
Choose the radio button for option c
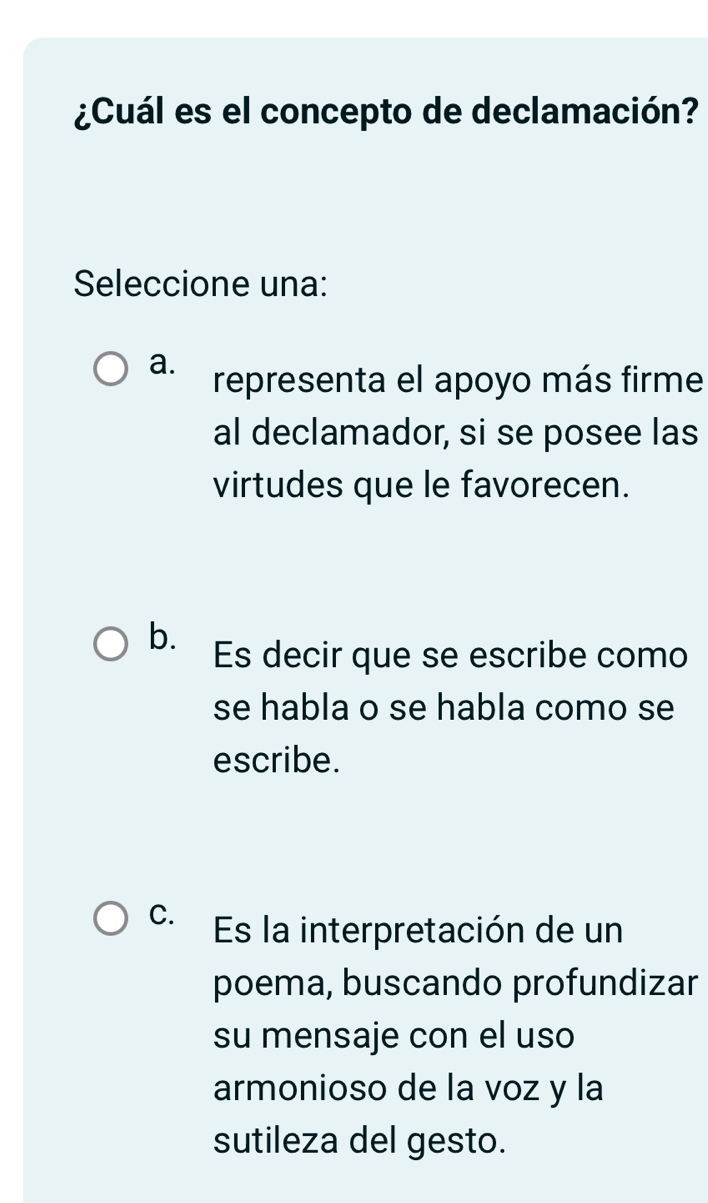point(111,919)
